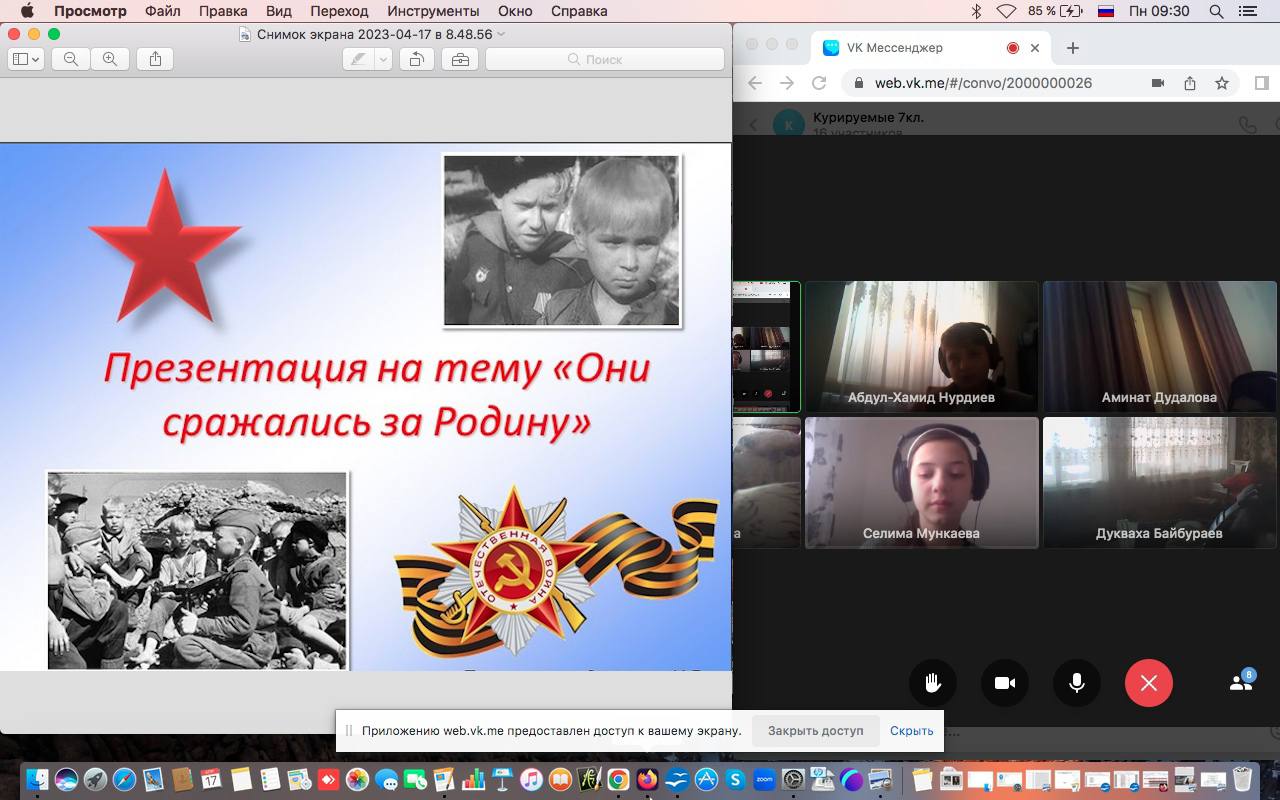Open the Preview sidebar view dropdown
Viewport: 1280px width, 800px height.
click(x=25, y=59)
